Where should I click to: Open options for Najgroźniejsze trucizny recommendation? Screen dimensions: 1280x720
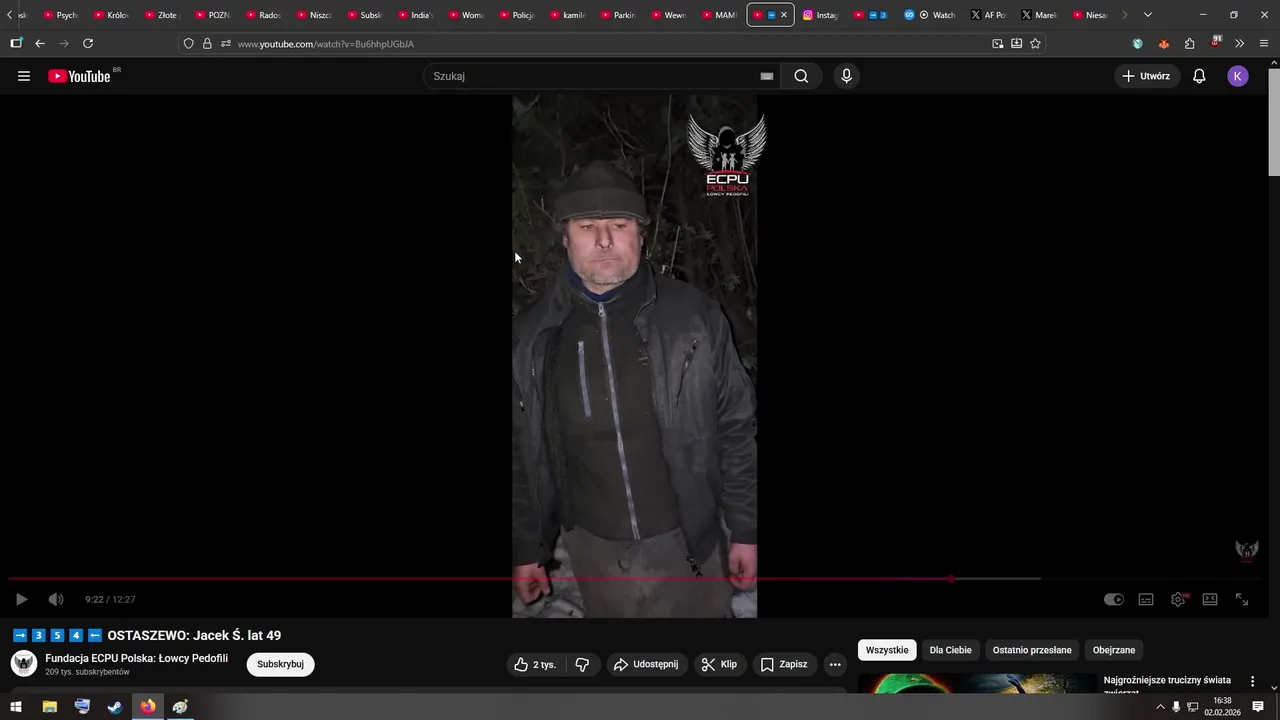(1252, 681)
